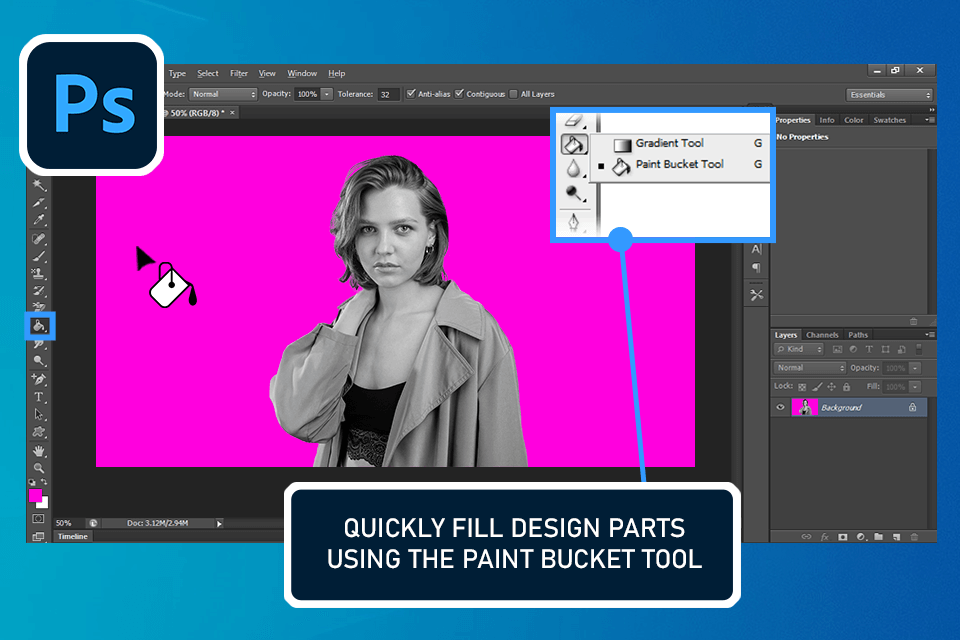The image size is (960, 640).
Task: Select the Path Selection arrow tool
Action: pos(39,415)
